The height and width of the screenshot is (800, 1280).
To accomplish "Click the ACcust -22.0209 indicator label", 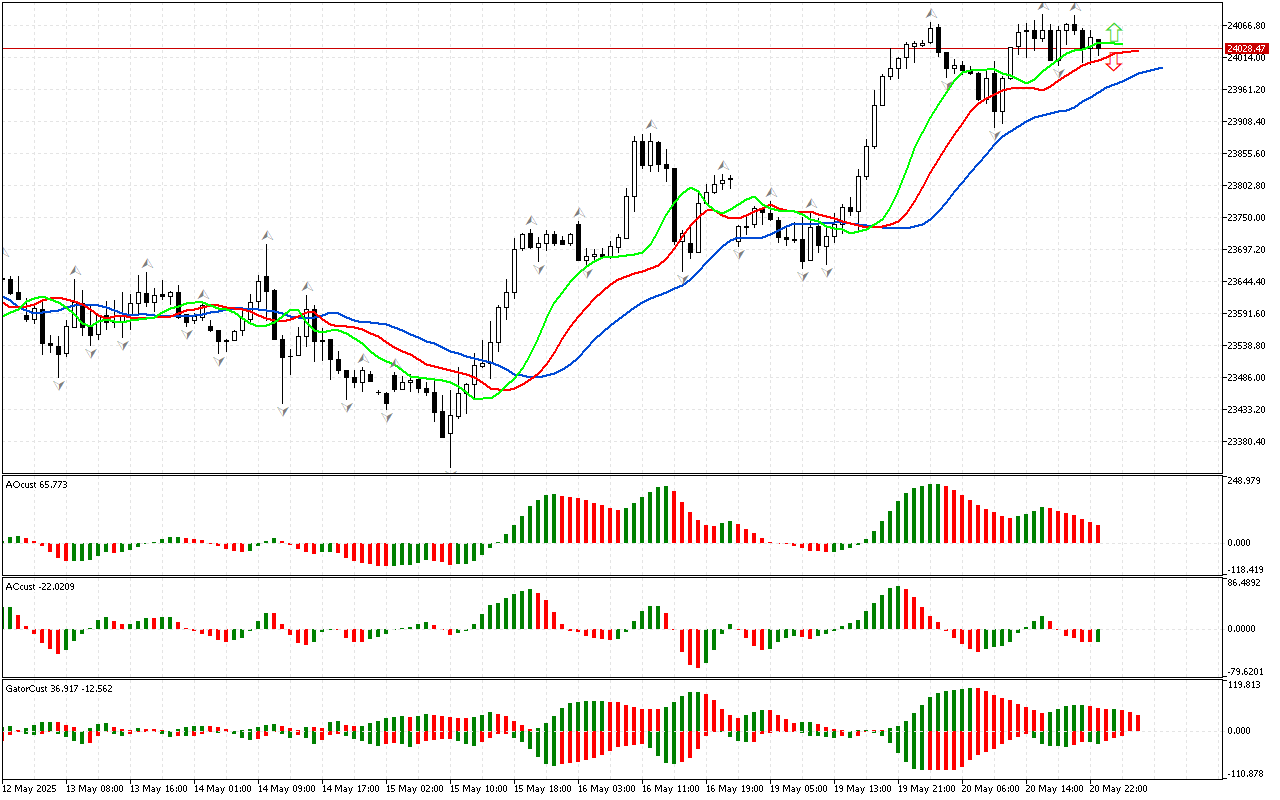I will point(39,586).
